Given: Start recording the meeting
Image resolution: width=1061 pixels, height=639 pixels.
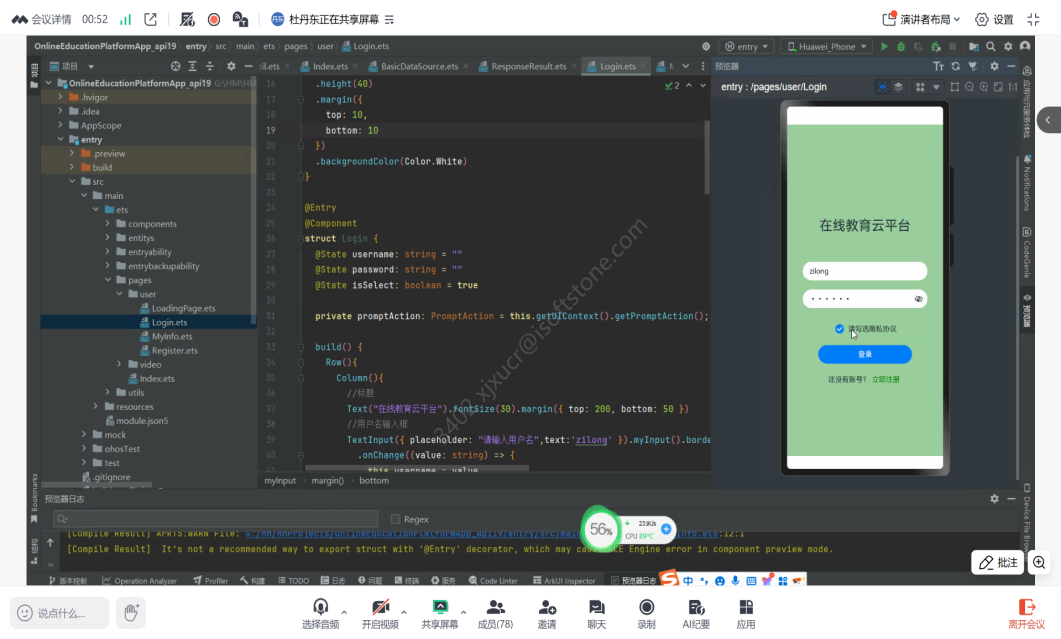Looking at the screenshot, I should pos(646,612).
